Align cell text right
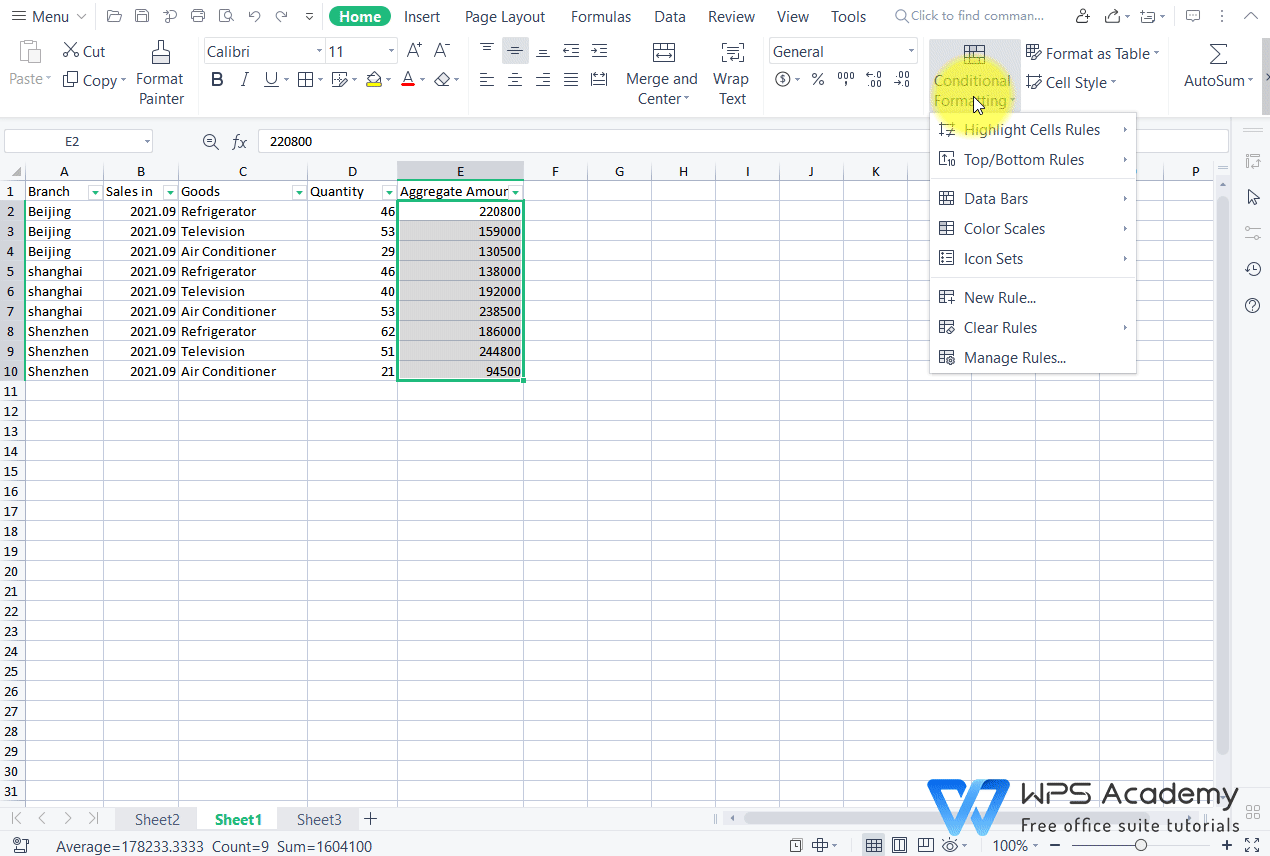 (x=543, y=80)
